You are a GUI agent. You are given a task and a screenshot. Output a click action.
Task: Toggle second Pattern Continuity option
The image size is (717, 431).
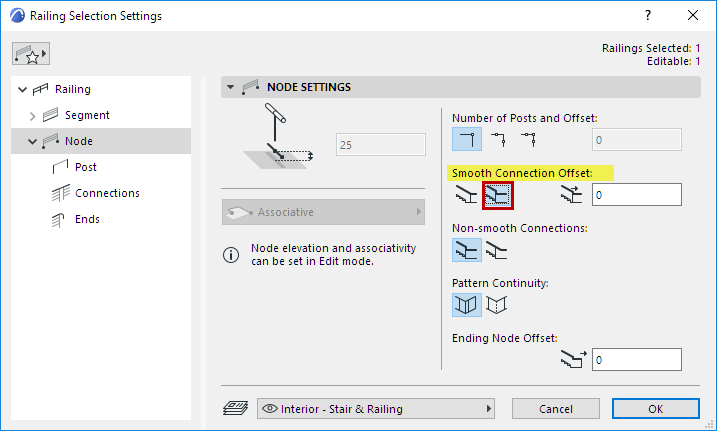coord(496,305)
